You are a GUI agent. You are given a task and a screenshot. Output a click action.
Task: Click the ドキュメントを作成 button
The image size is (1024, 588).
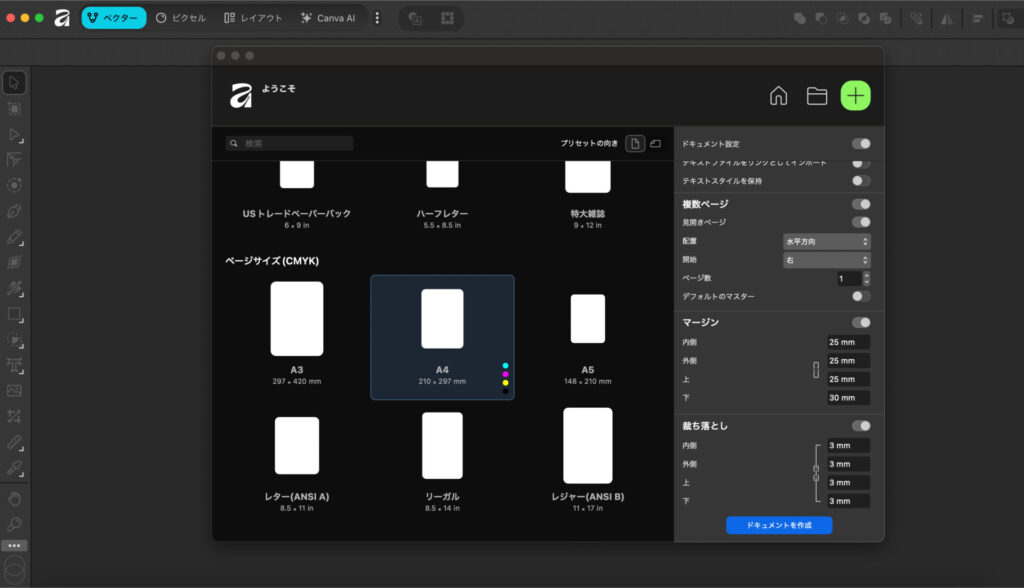(778, 525)
